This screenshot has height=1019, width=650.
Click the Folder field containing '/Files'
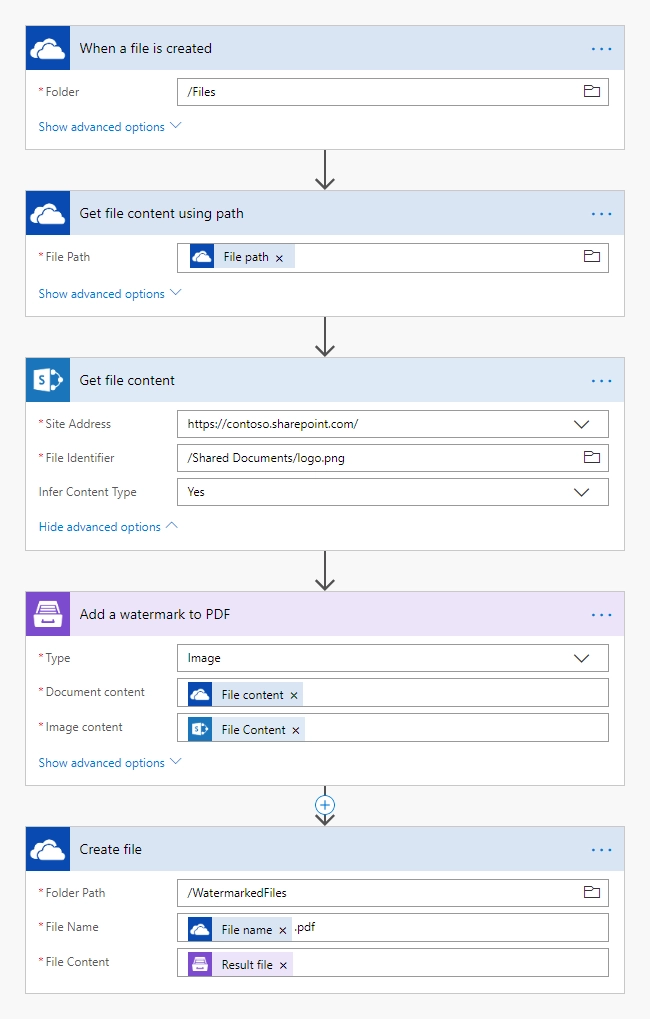tap(393, 92)
